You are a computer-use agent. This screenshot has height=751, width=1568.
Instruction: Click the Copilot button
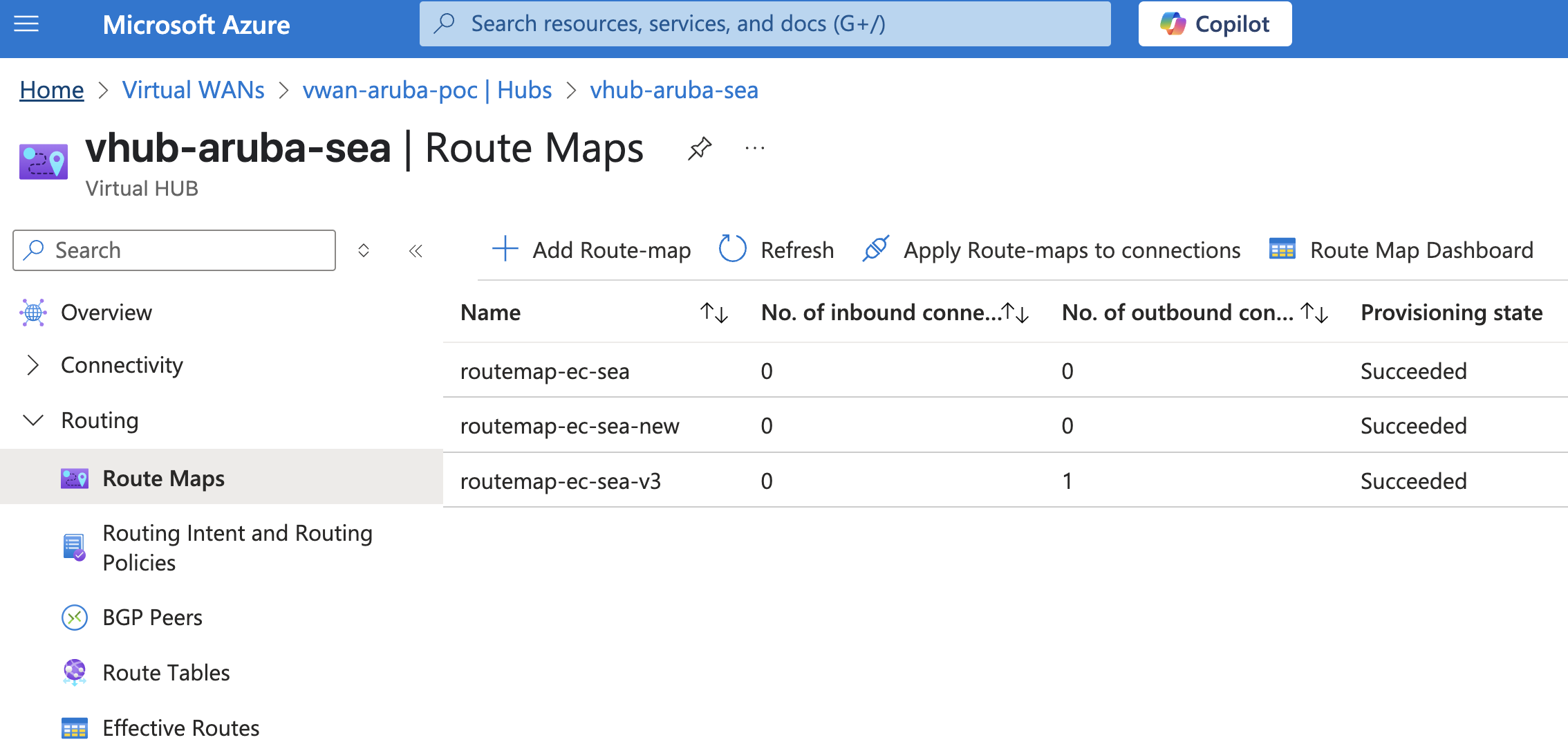1215,24
